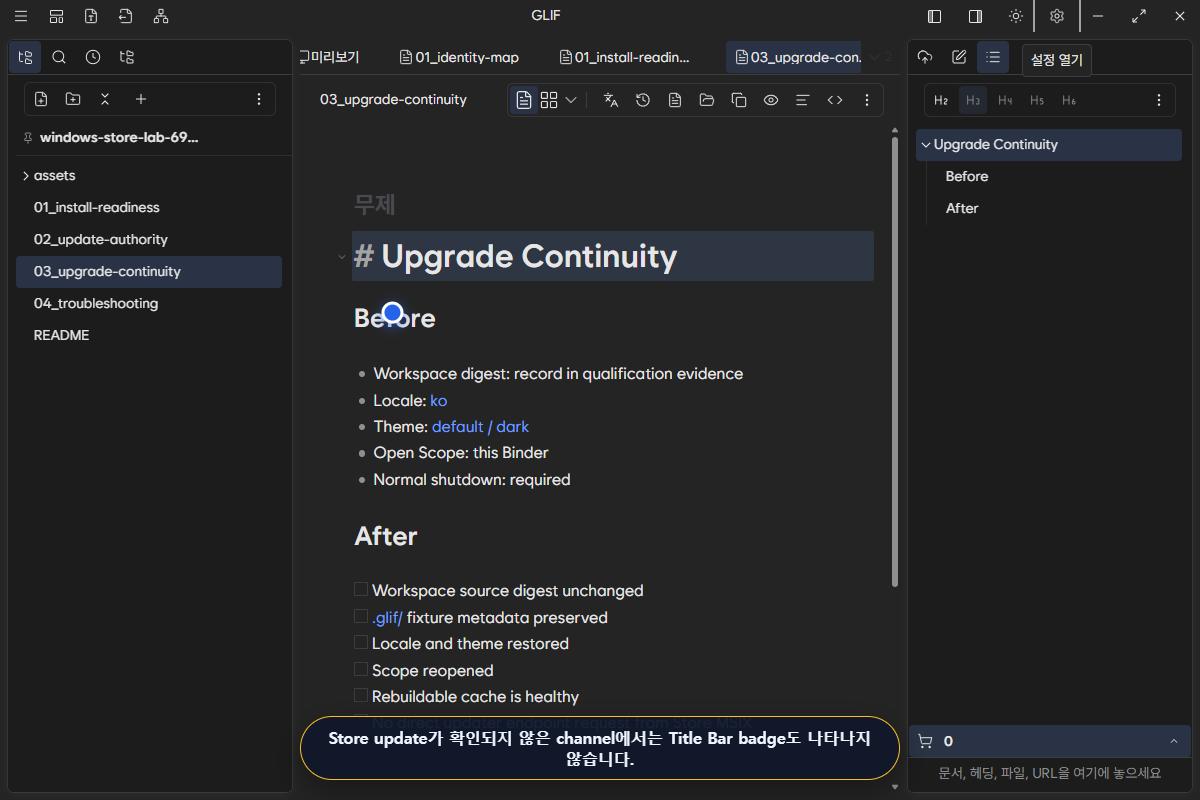1200x800 pixels.
Task: Switch theme with the sun icon
Action: click(1016, 16)
